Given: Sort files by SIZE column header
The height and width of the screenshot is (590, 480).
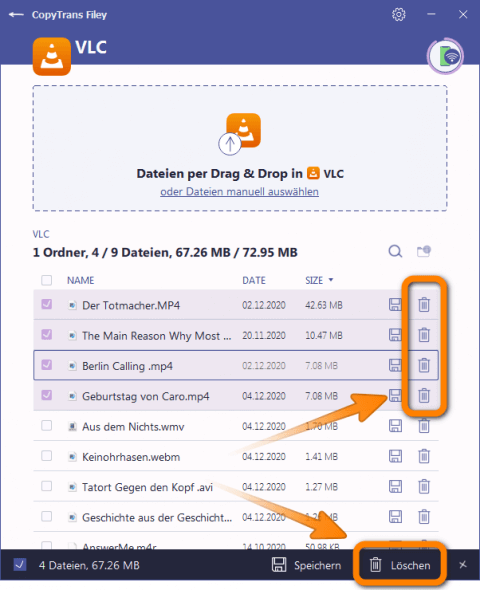Looking at the screenshot, I should coord(314,280).
